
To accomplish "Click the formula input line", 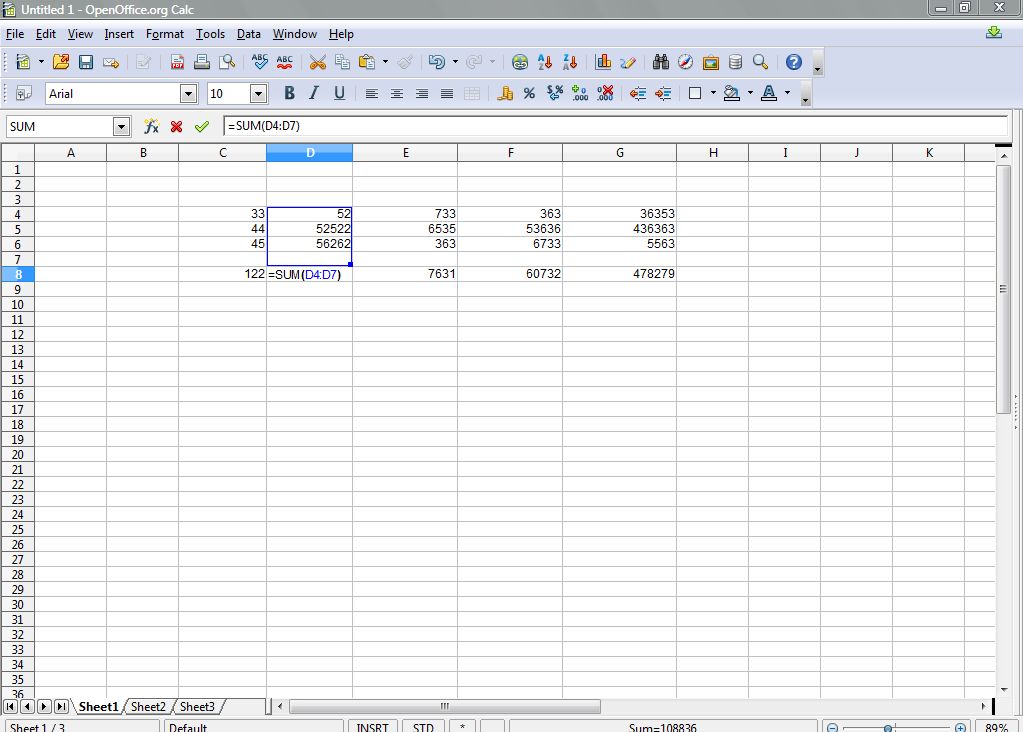I will pyautogui.click(x=615, y=126).
